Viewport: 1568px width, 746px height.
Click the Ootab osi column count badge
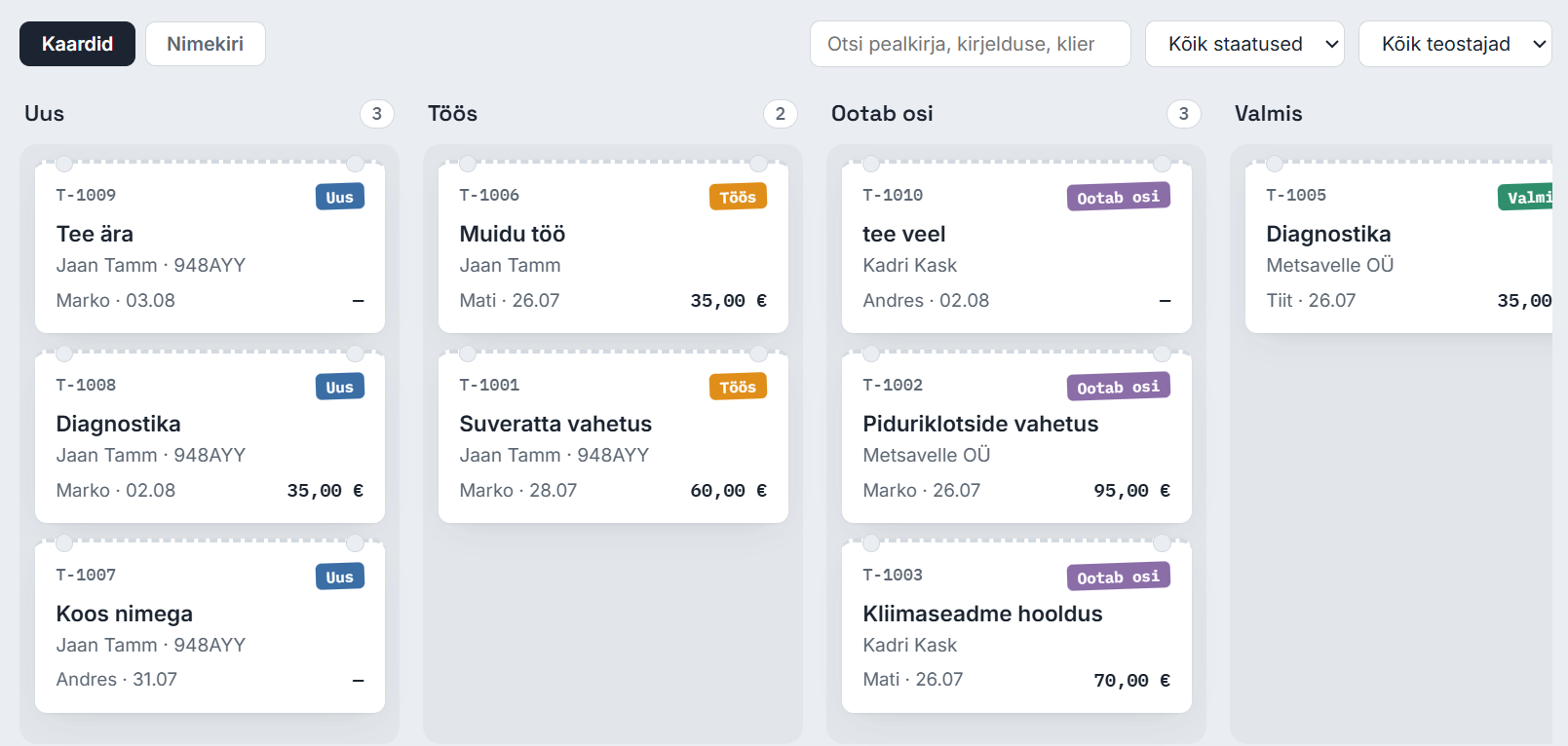pyautogui.click(x=1184, y=114)
